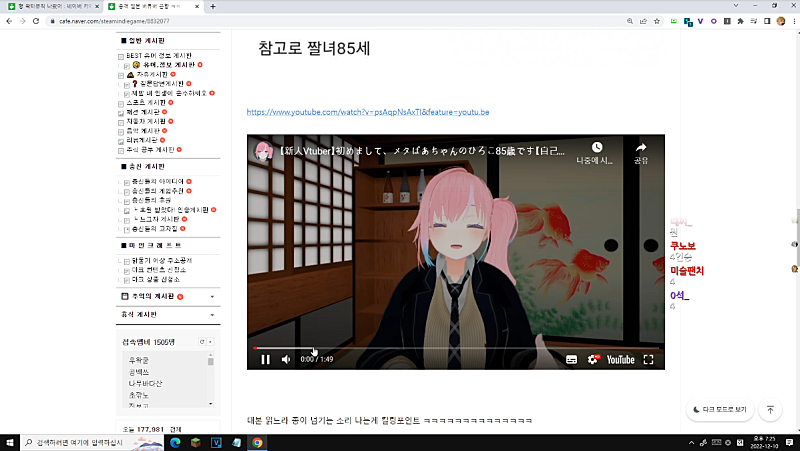
Task: Switch to the inactive first browser tab
Action: coord(54,7)
